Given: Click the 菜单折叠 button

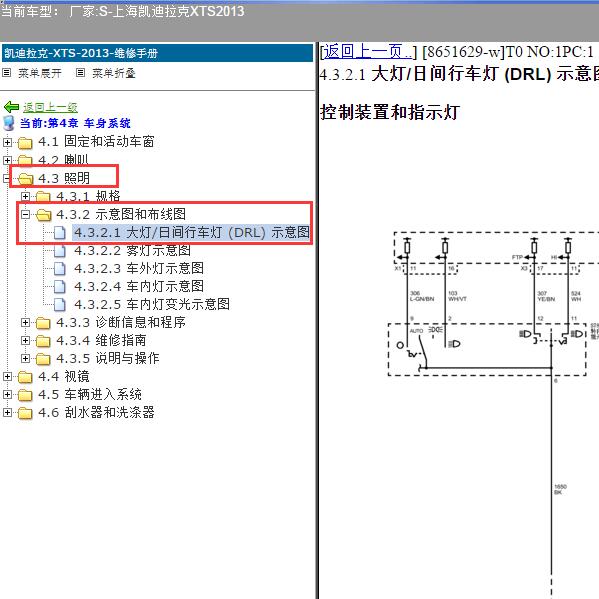Looking at the screenshot, I should tap(114, 73).
